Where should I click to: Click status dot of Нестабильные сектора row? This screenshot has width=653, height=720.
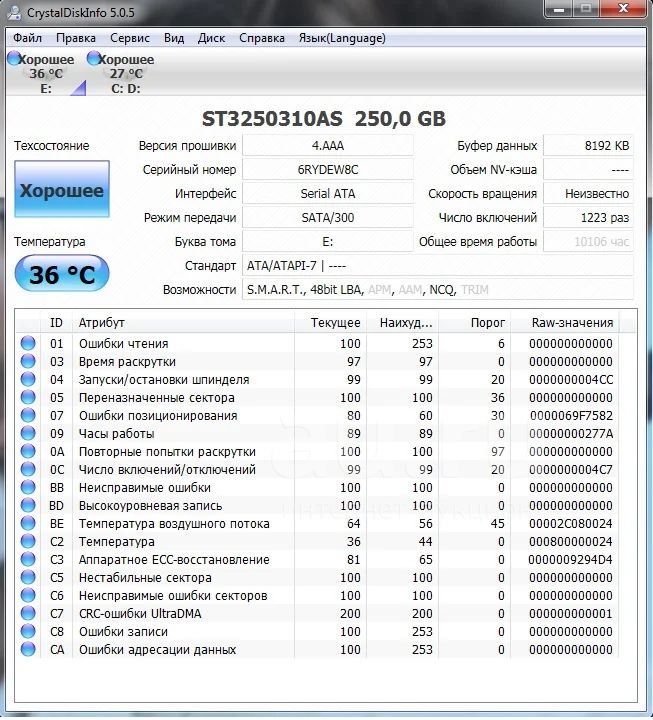[28, 577]
